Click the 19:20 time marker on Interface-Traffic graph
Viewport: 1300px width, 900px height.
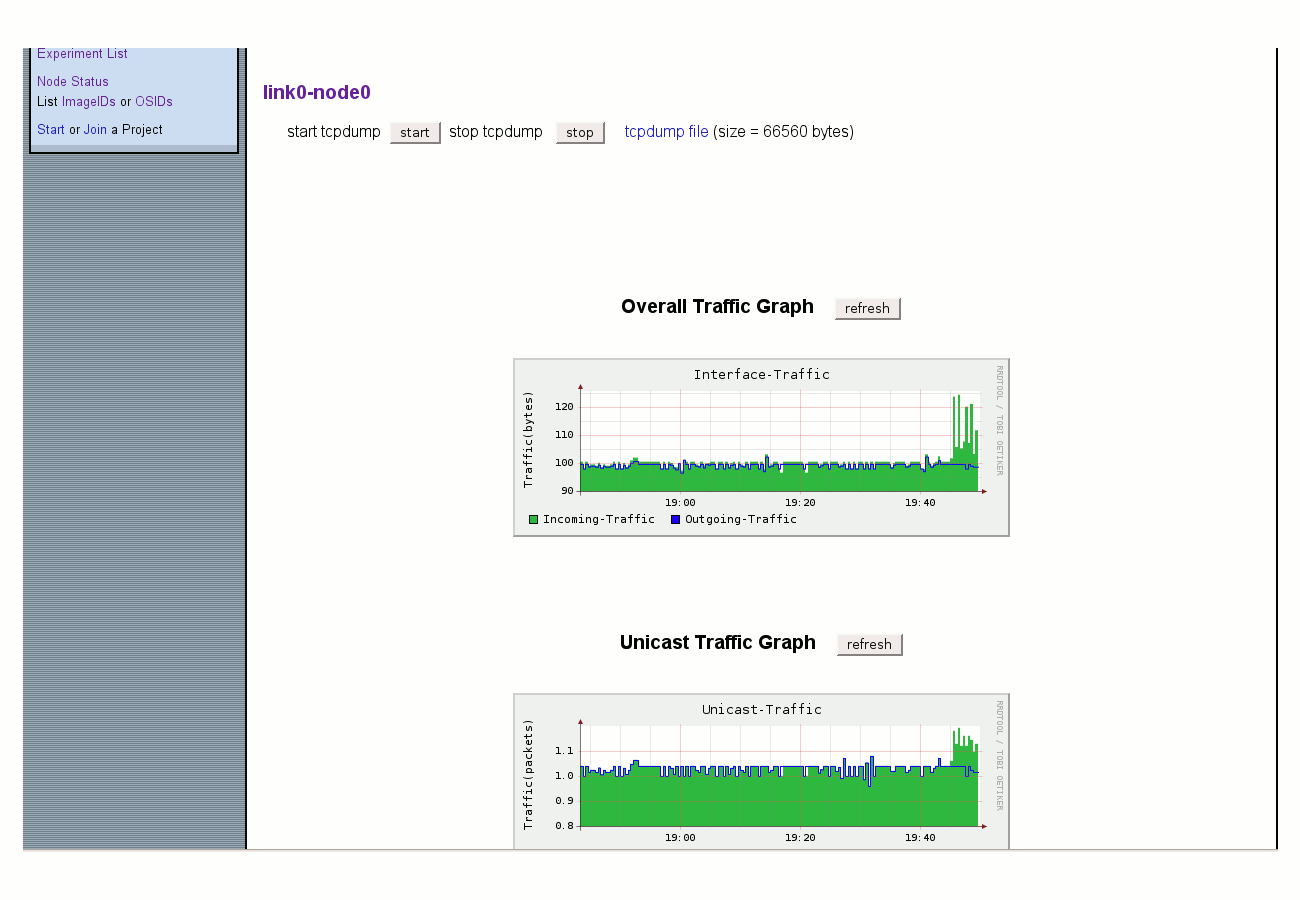[x=800, y=503]
